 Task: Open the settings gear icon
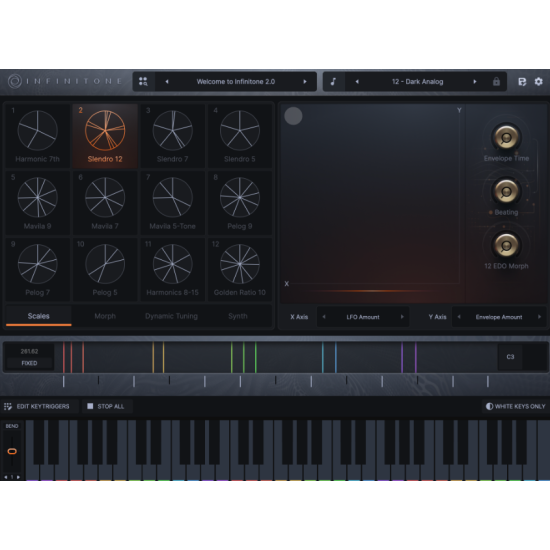point(538,82)
